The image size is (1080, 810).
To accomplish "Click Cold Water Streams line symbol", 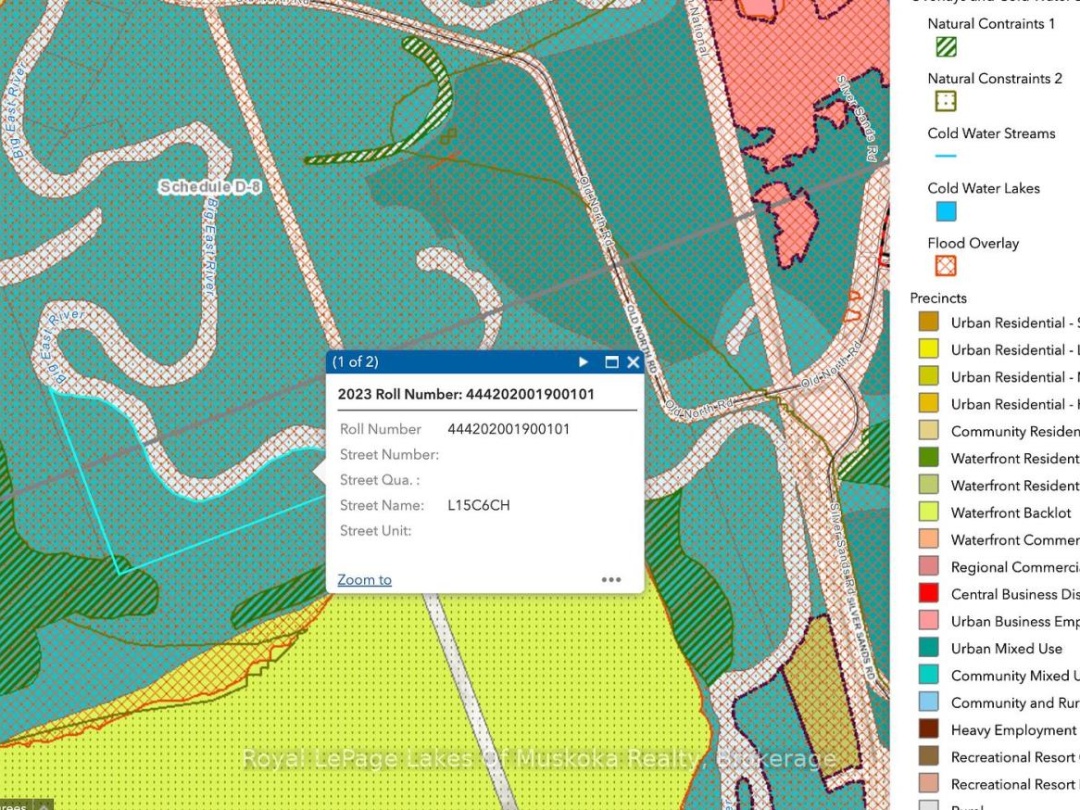I will pyautogui.click(x=945, y=156).
